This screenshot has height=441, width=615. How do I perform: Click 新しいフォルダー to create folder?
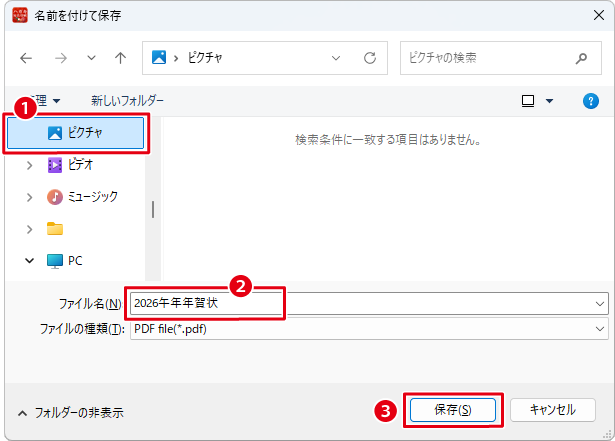(x=127, y=101)
